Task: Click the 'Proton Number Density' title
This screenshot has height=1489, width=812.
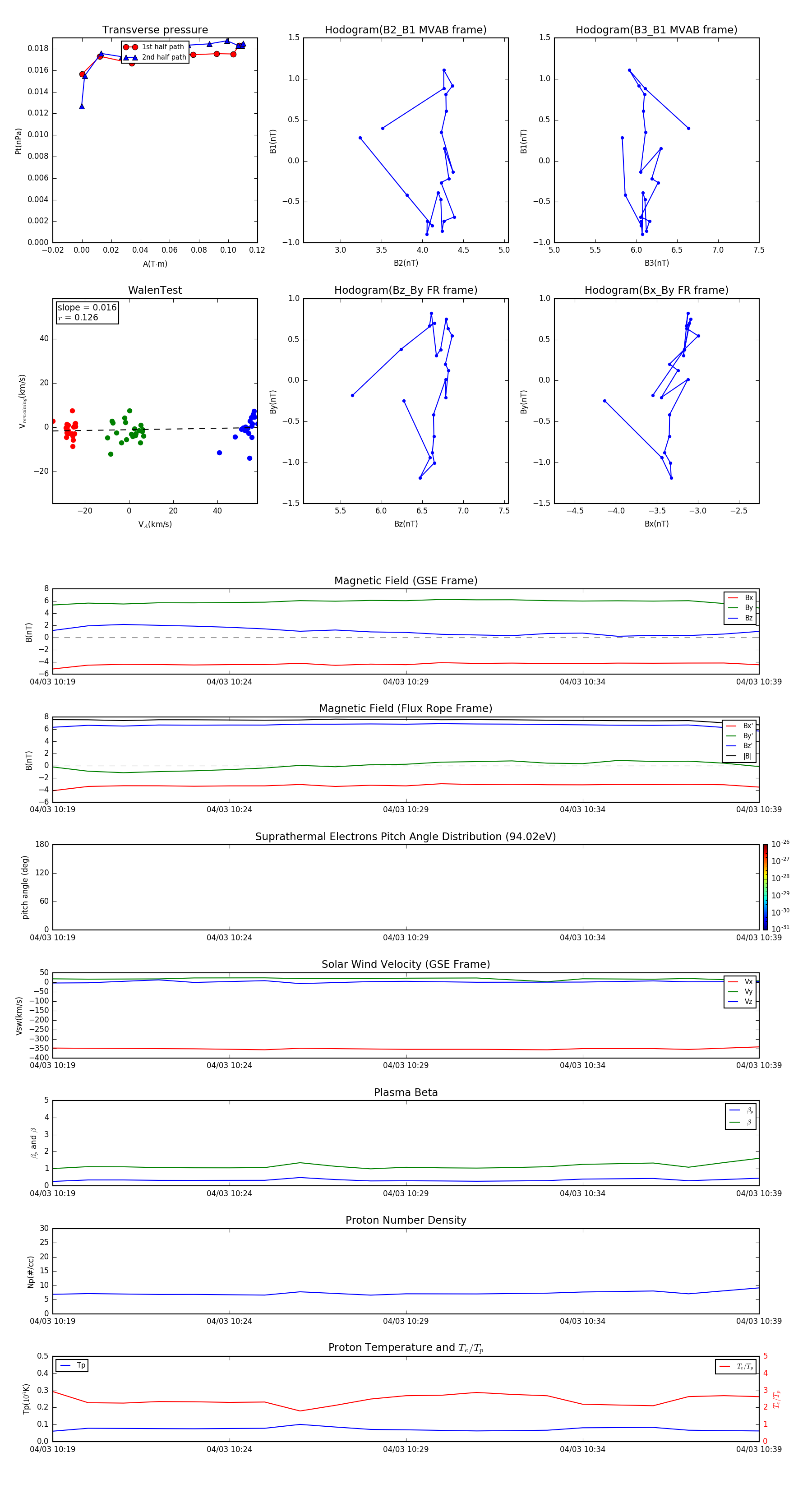Action: click(406, 1220)
